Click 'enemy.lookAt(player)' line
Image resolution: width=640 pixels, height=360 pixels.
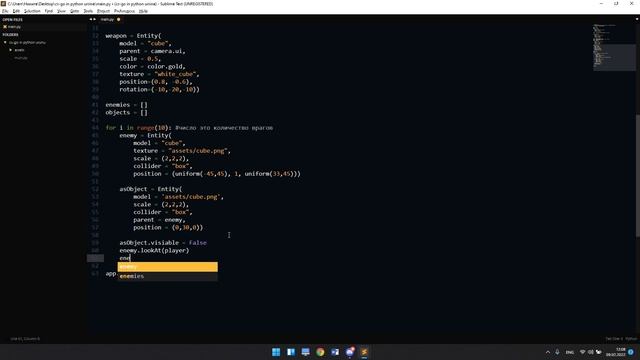[154, 251]
